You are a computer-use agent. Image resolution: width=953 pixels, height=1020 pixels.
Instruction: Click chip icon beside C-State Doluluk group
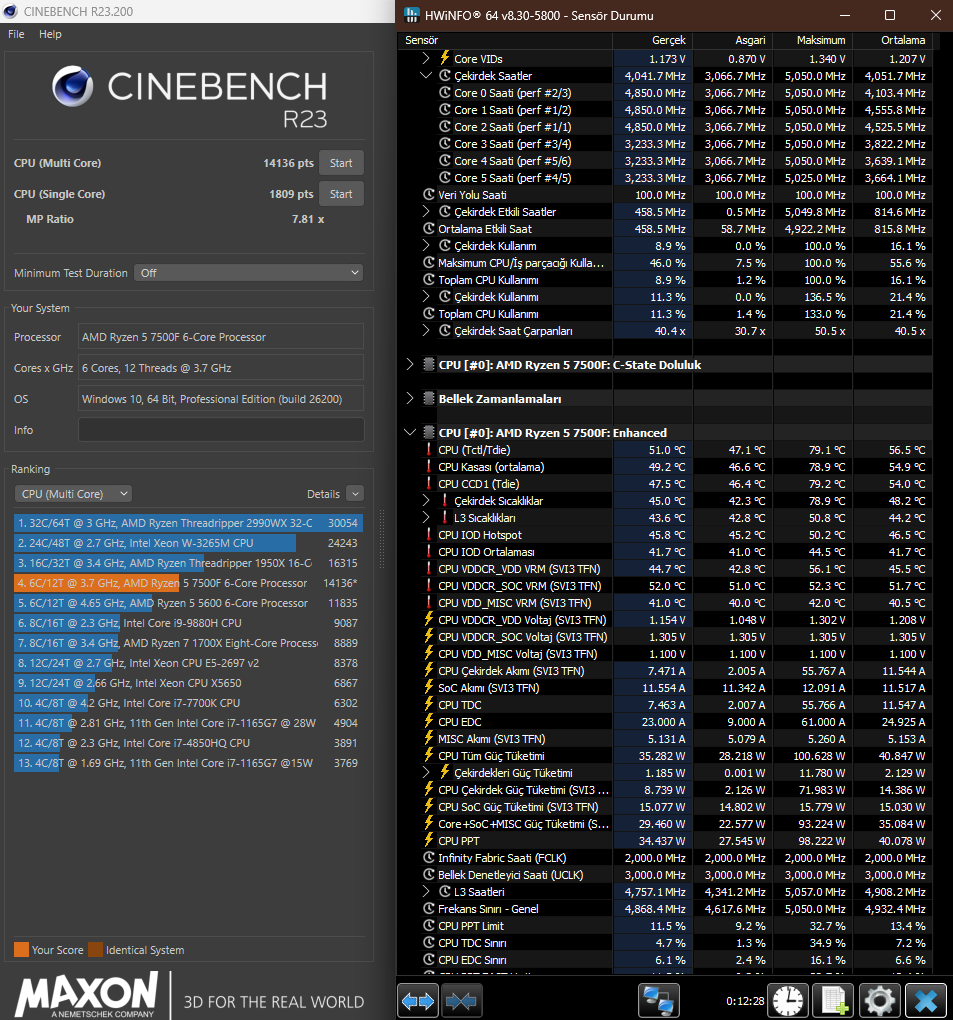coord(429,364)
